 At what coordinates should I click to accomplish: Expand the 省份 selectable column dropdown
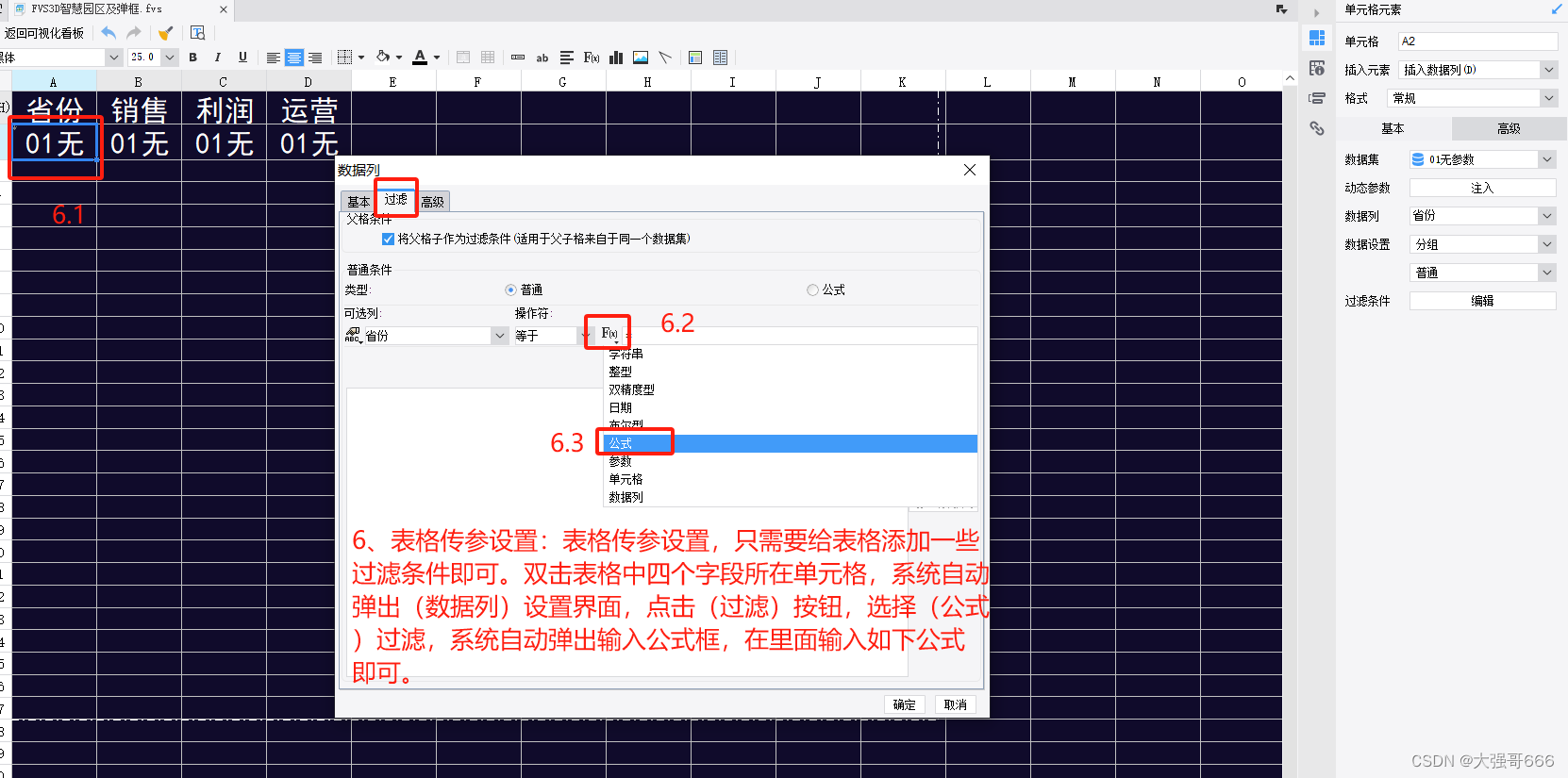(x=499, y=336)
